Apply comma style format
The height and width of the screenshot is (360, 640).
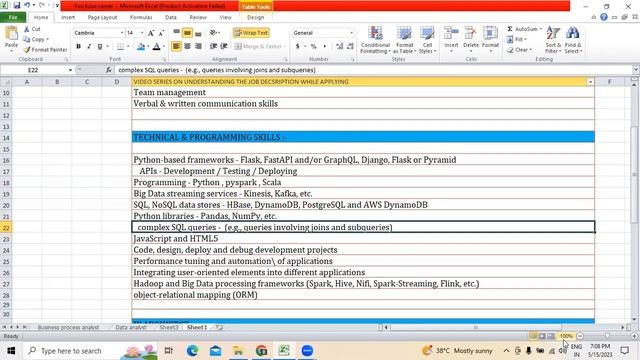coord(324,47)
